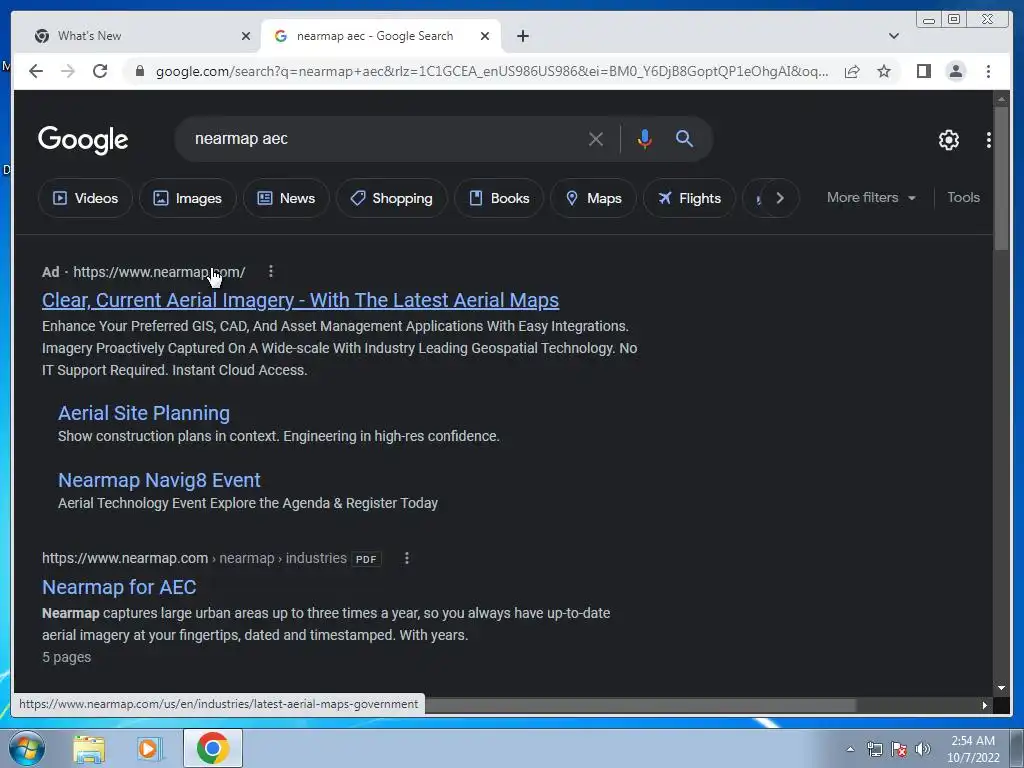Image resolution: width=1024 pixels, height=768 pixels.
Task: Switch to the What's New tab
Action: point(137,36)
